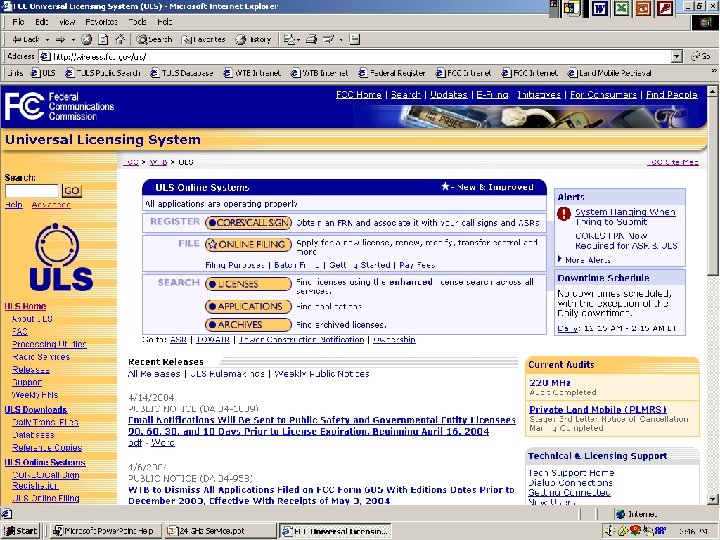Open the Search pane from toolbar
The height and width of the screenshot is (540, 720).
tap(154, 39)
